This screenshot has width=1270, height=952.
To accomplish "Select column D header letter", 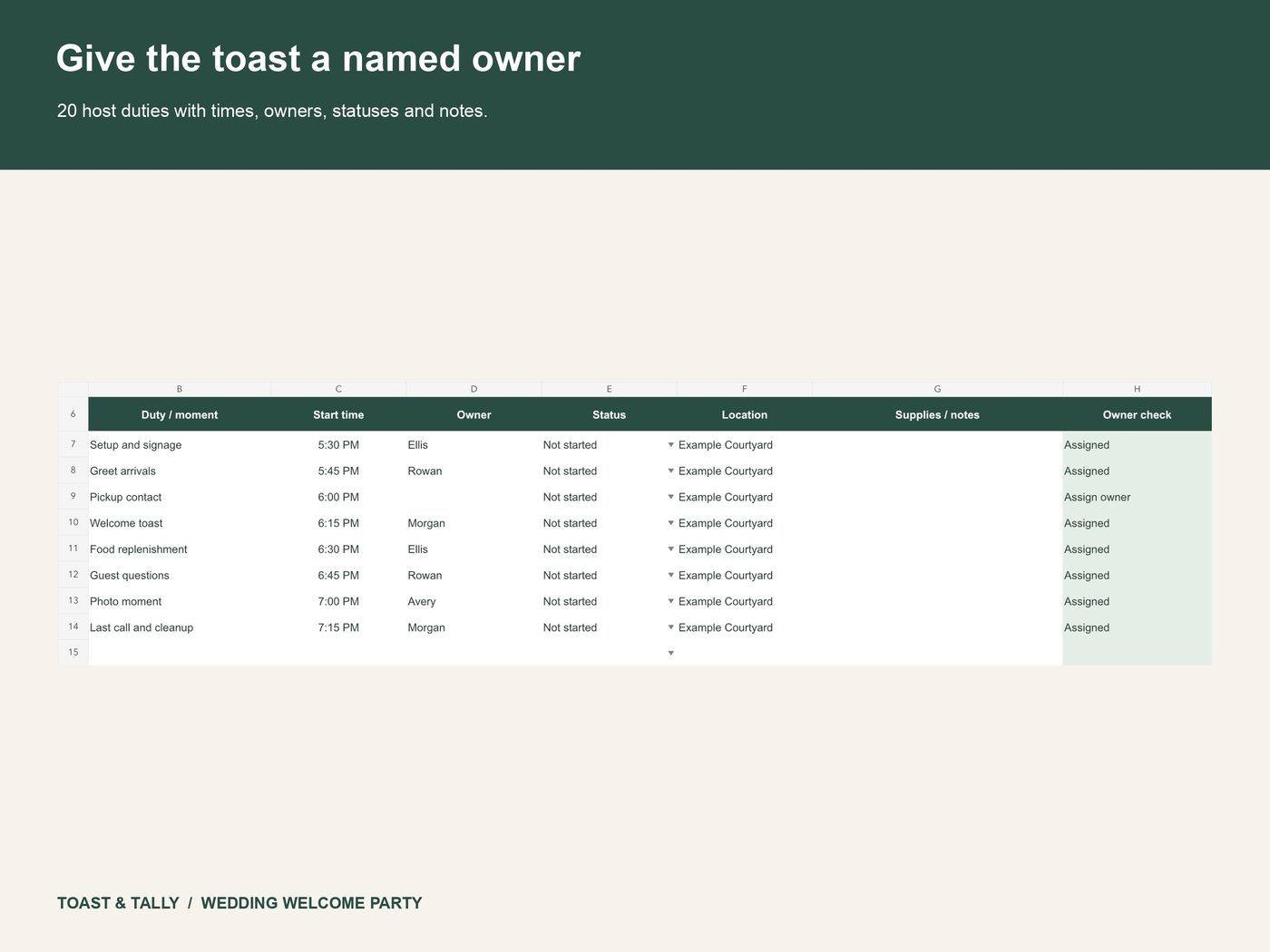I will coord(474,389).
